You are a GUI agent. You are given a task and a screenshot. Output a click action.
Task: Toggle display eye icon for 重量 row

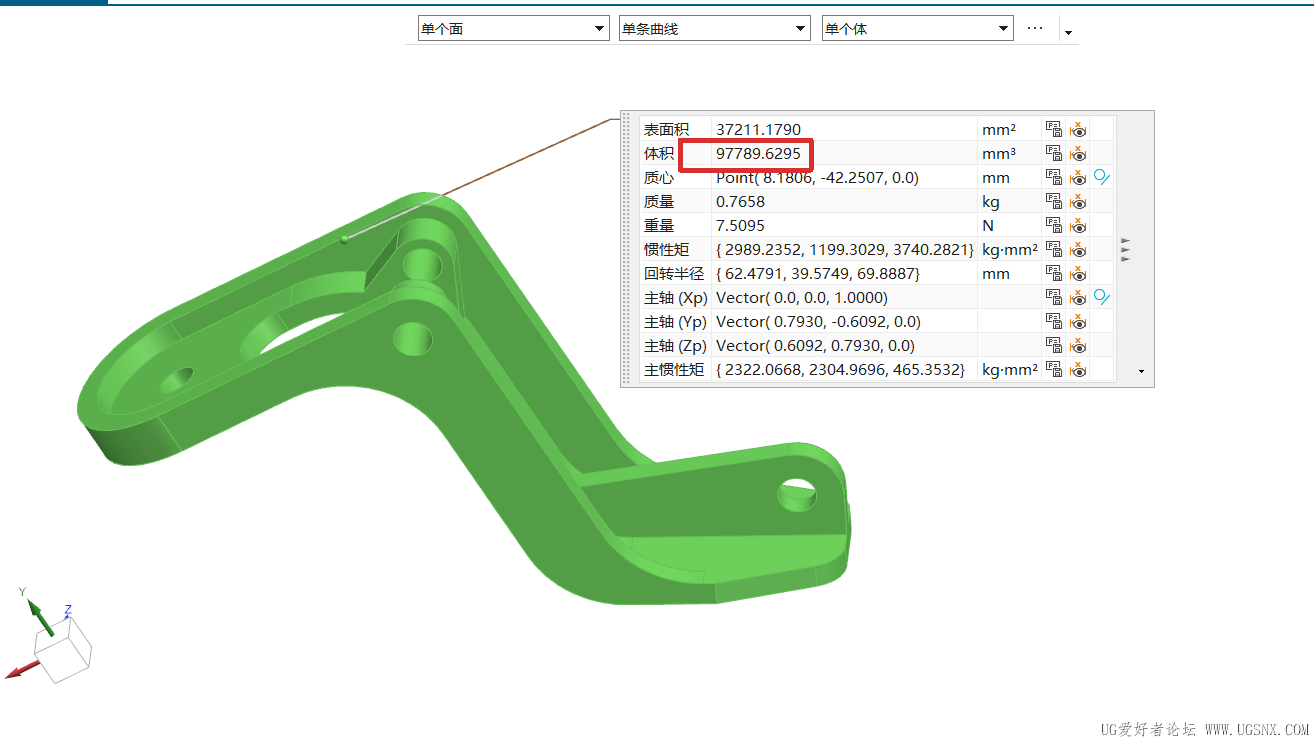click(x=1078, y=225)
